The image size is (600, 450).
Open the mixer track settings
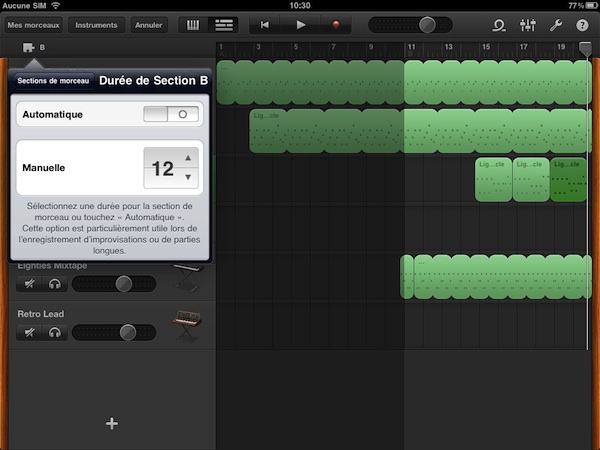pos(528,25)
